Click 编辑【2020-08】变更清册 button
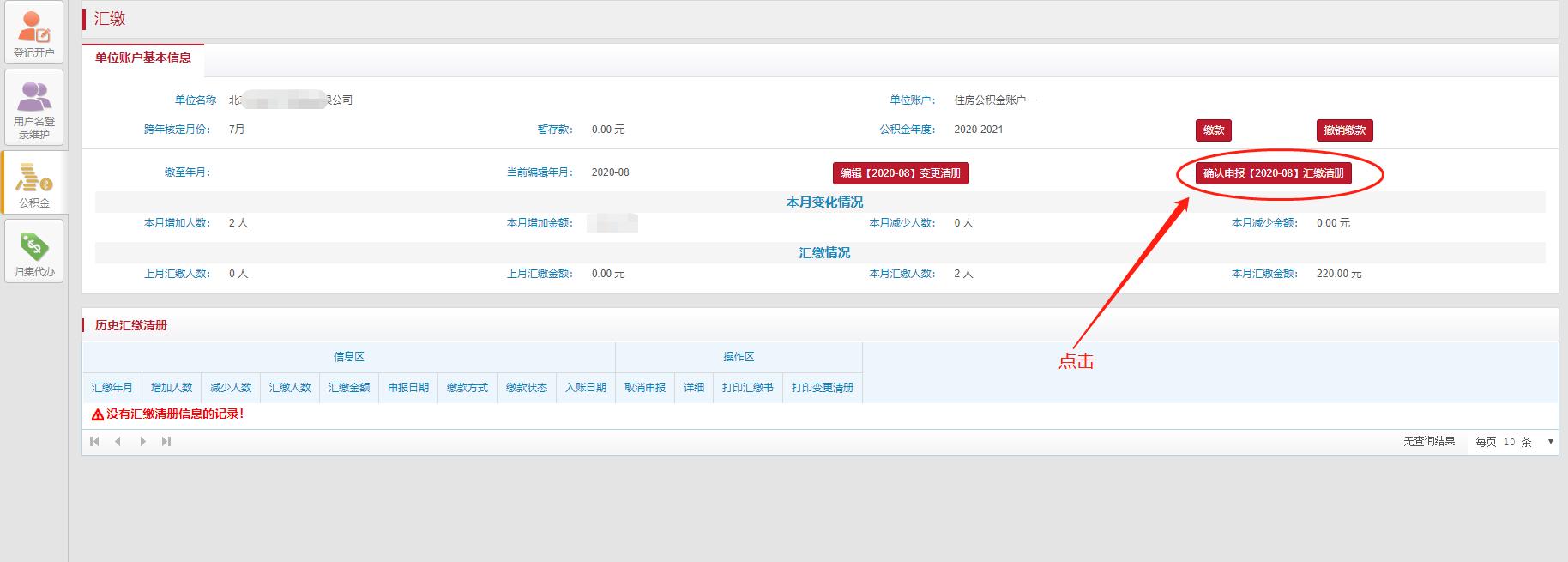 click(x=901, y=173)
